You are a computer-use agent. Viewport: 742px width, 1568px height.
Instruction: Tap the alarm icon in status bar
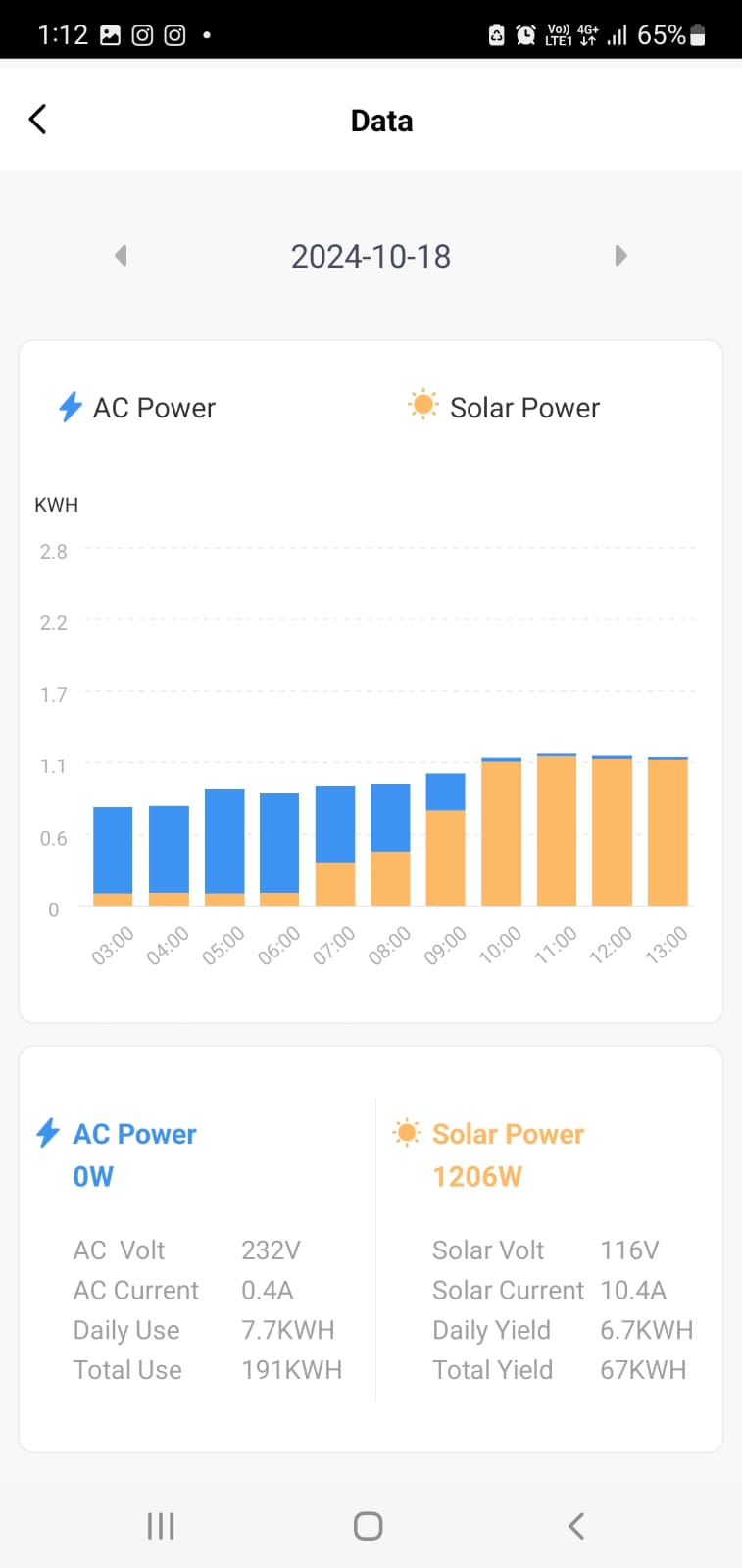click(526, 35)
